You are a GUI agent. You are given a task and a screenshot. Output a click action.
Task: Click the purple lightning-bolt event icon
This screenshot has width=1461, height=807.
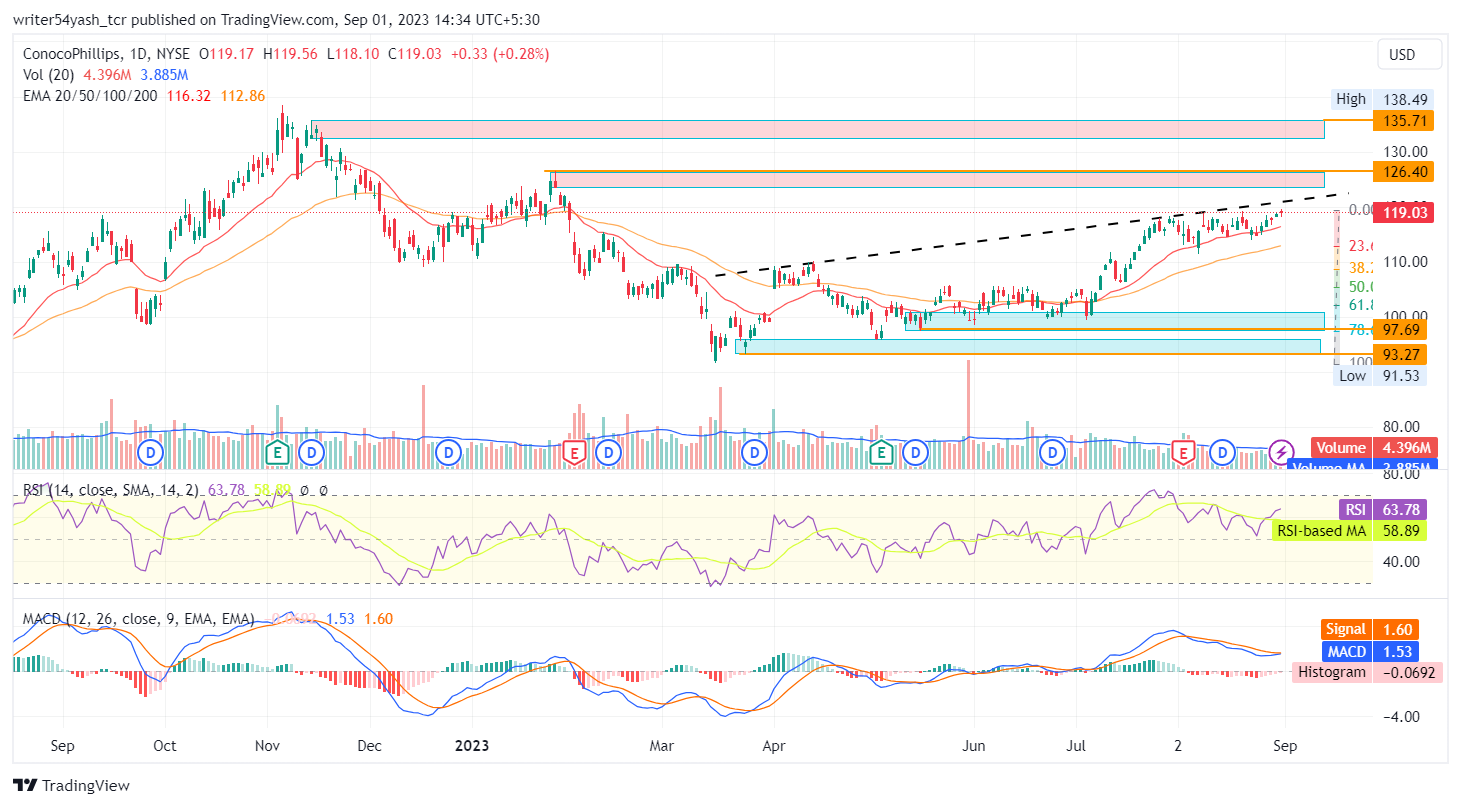1281,453
